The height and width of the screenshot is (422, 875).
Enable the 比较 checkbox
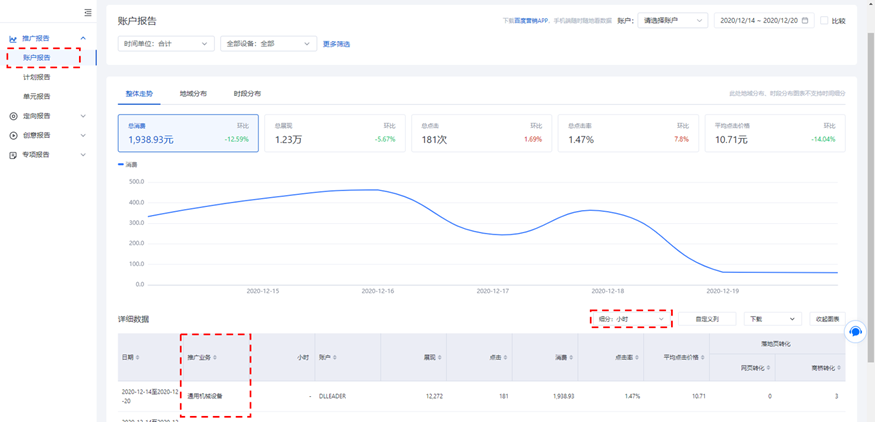[824, 20]
